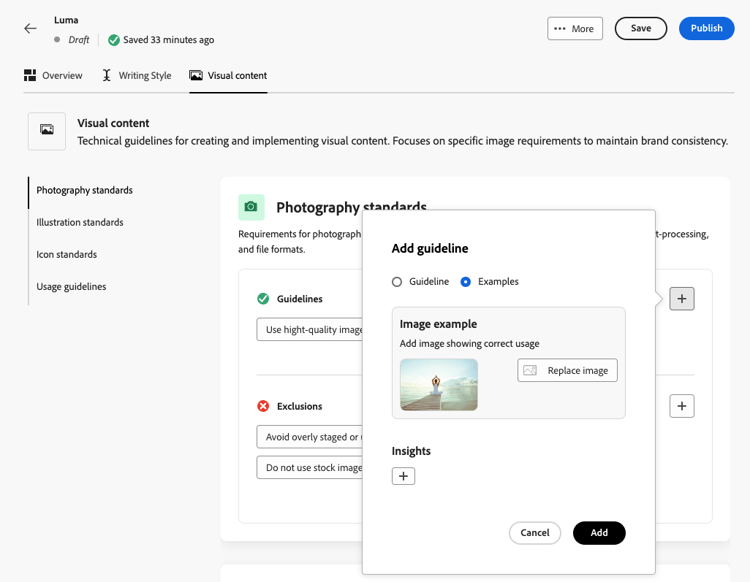Viewport: 750px width, 582px height.
Task: Click the yoga image example thumbnail
Action: [438, 384]
